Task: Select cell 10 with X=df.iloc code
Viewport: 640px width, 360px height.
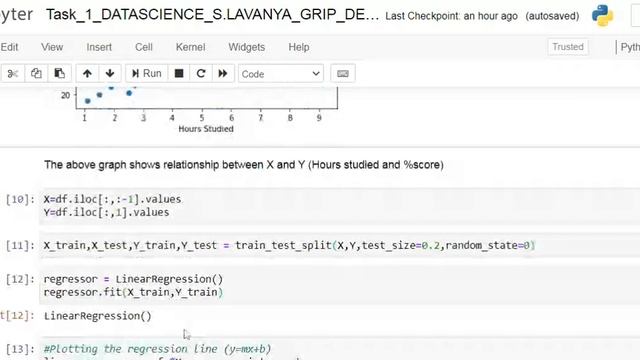Action: point(340,206)
